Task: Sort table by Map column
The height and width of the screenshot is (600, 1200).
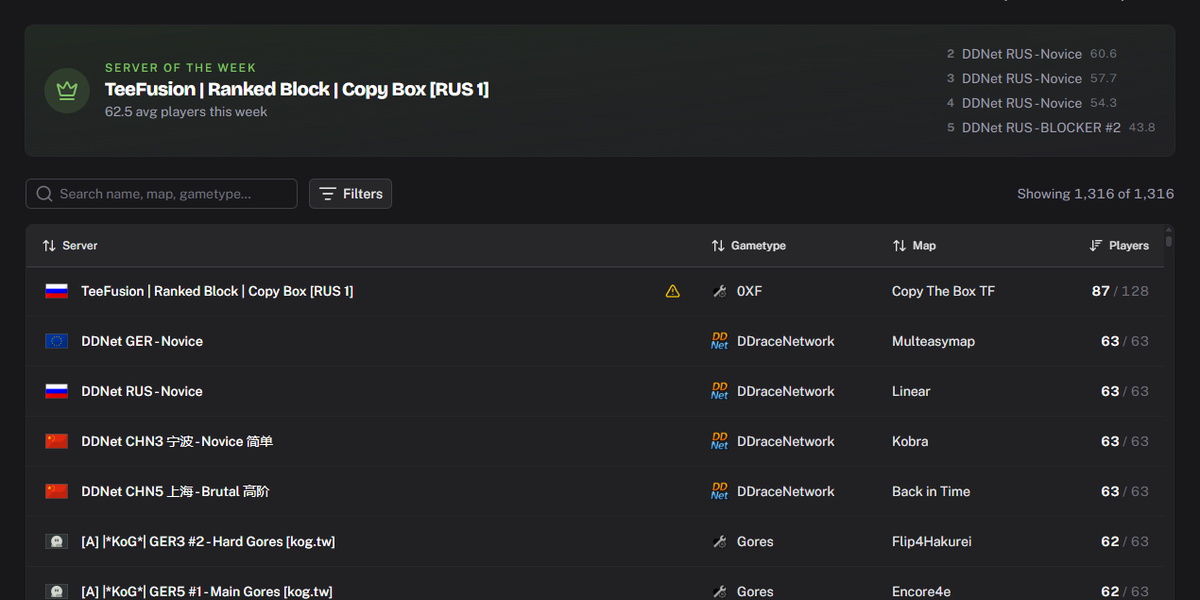Action: [x=914, y=245]
